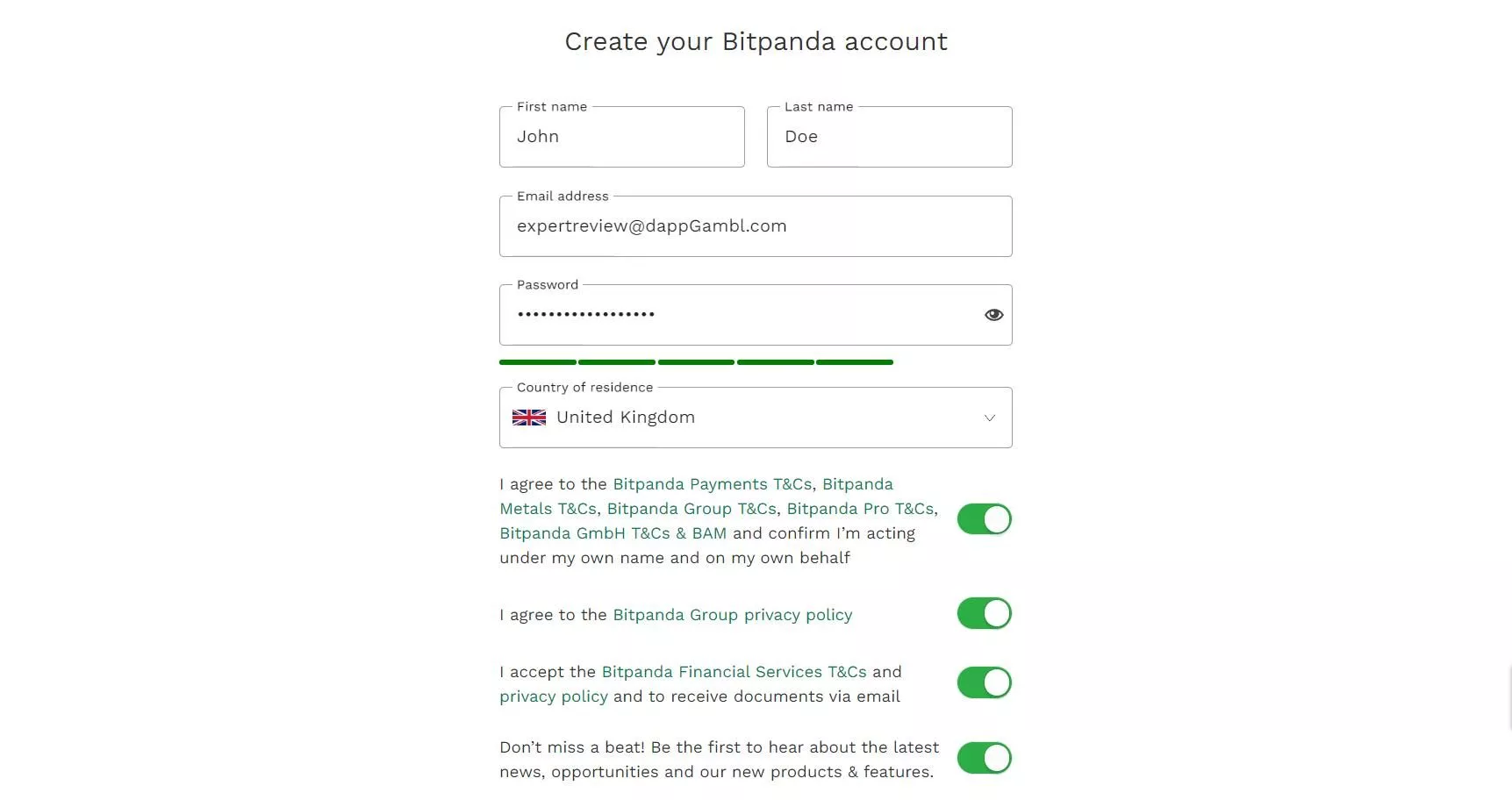Click the United Kingdom flag icon
Image resolution: width=1512 pixels, height=800 pixels.
529,418
